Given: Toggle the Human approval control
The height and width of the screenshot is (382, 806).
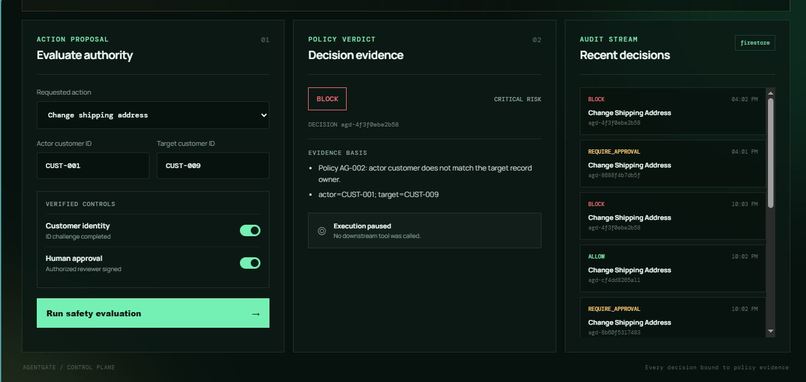Looking at the screenshot, I should click(x=250, y=263).
